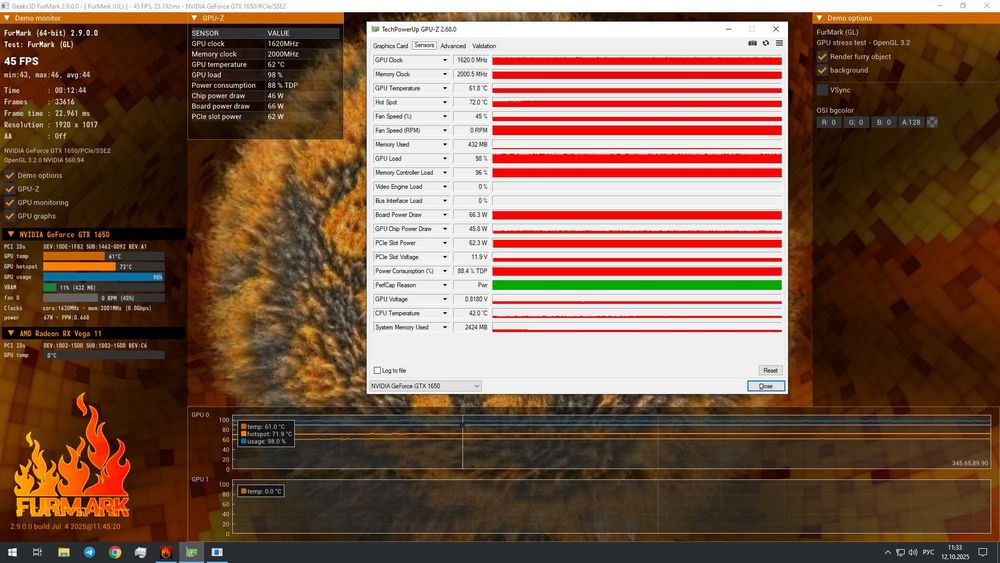1000x563 pixels.
Task: Click the Reset button in GPU-Z
Action: click(770, 370)
